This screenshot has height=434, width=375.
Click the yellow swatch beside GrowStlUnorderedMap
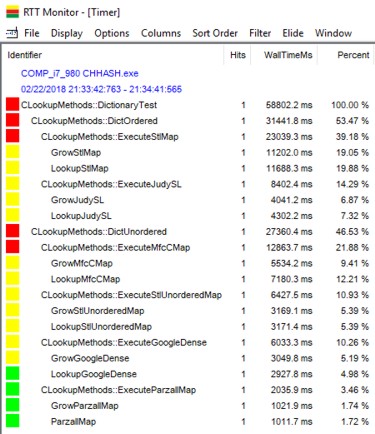12,310
